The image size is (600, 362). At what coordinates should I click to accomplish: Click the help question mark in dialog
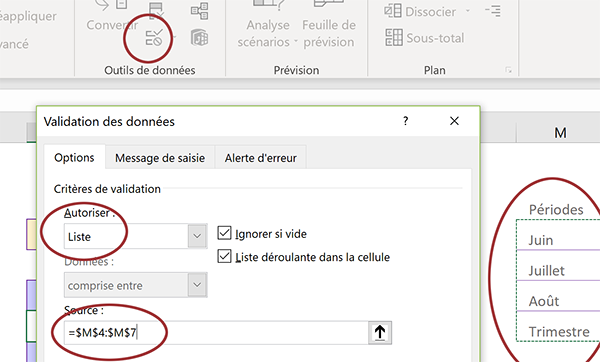point(406,121)
